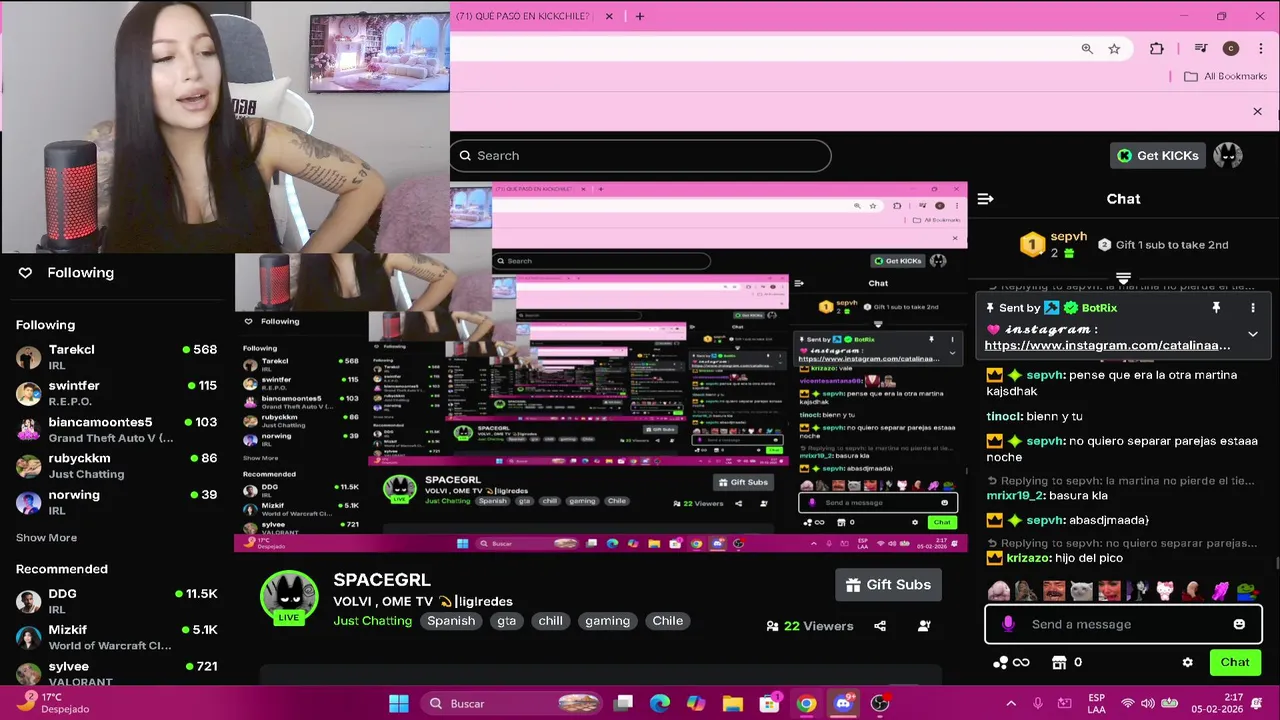
Task: Click the Kick search field
Action: [641, 156]
